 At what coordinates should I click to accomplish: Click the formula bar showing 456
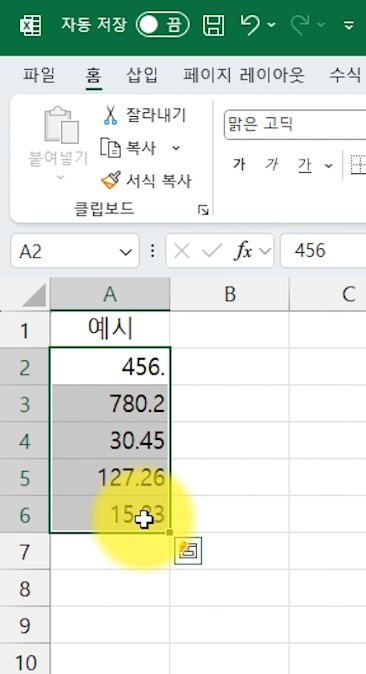click(x=323, y=251)
